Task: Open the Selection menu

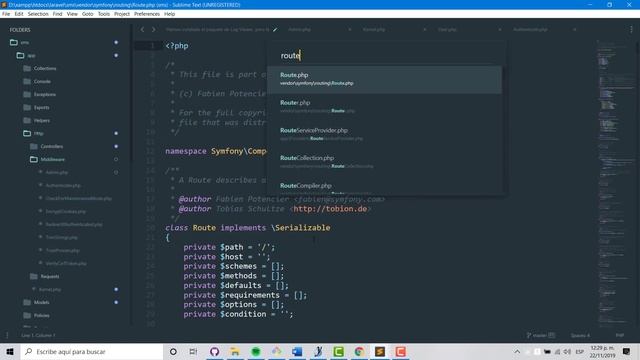Action: point(38,14)
